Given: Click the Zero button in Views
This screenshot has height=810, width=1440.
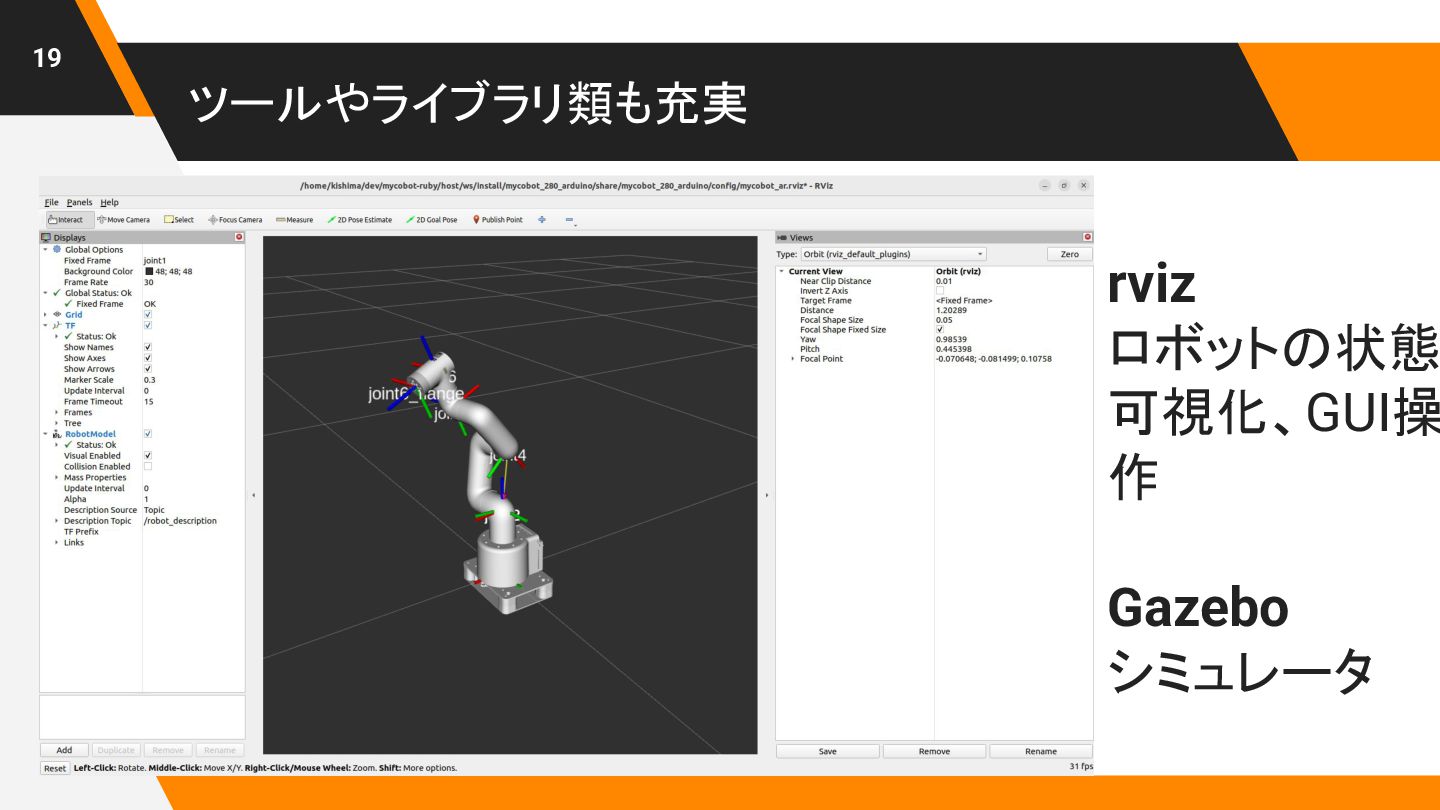Looking at the screenshot, I should coord(1070,254).
